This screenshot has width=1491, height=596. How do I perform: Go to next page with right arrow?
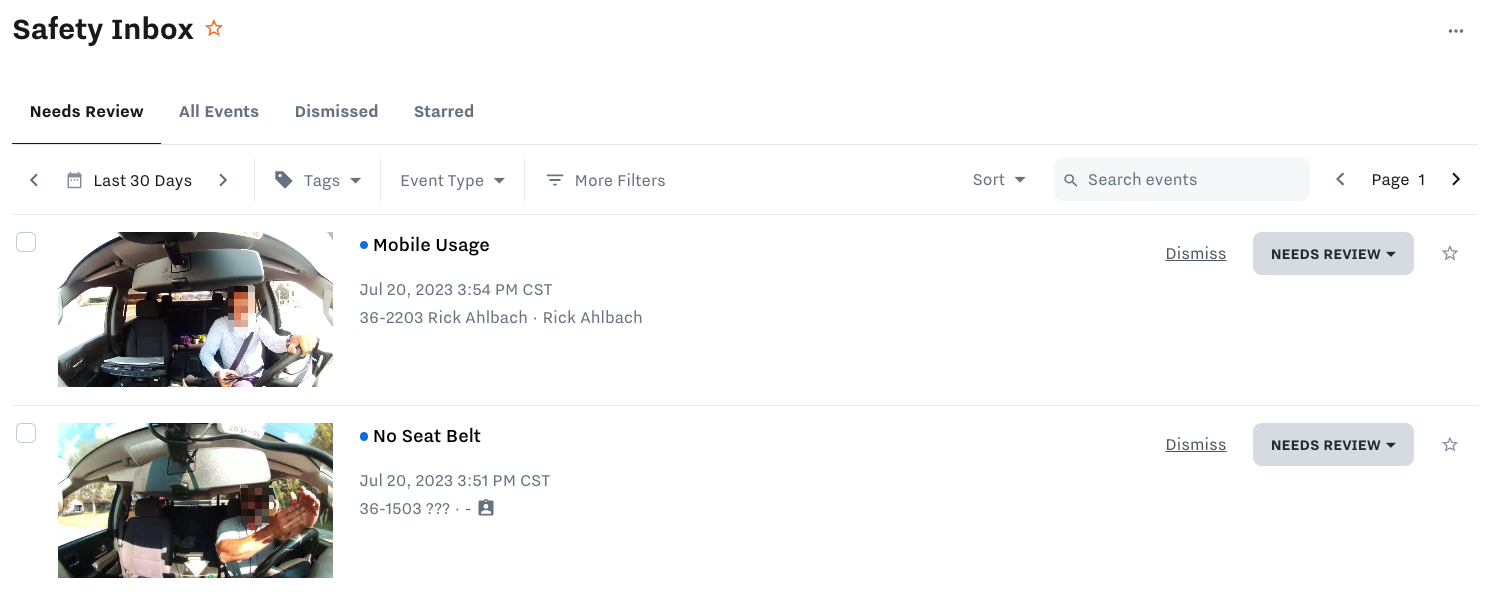(1456, 179)
